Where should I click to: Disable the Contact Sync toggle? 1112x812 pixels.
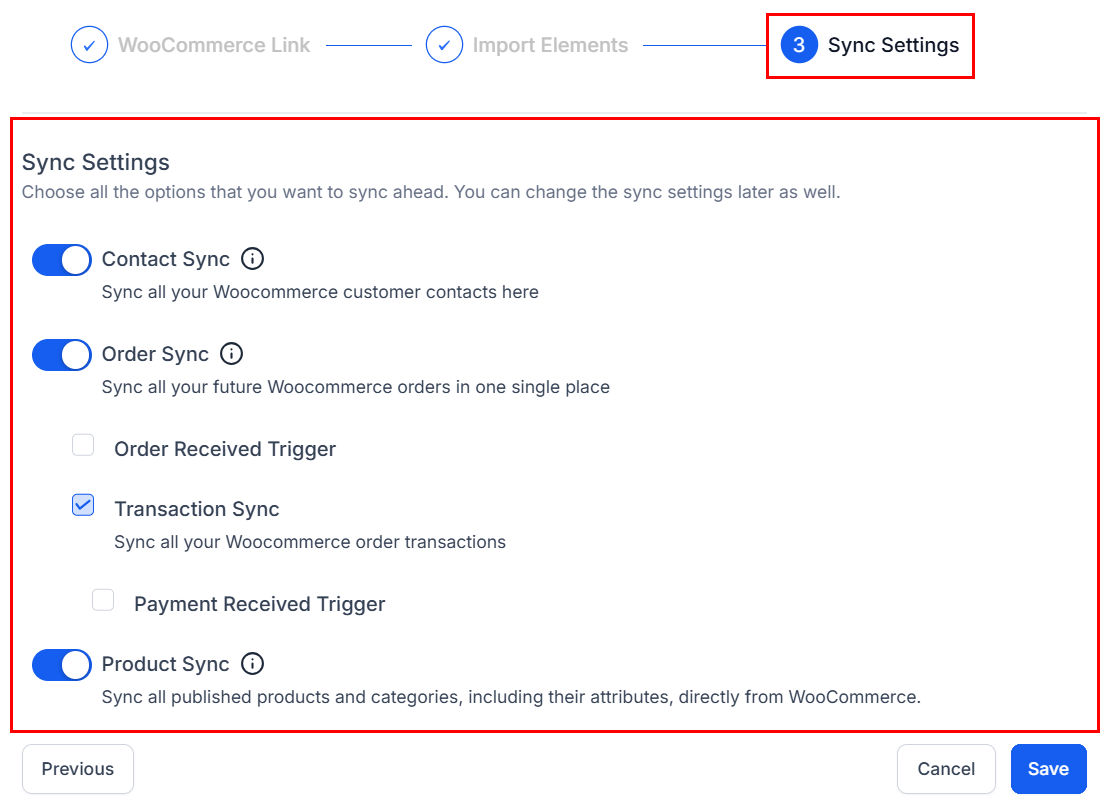62,260
